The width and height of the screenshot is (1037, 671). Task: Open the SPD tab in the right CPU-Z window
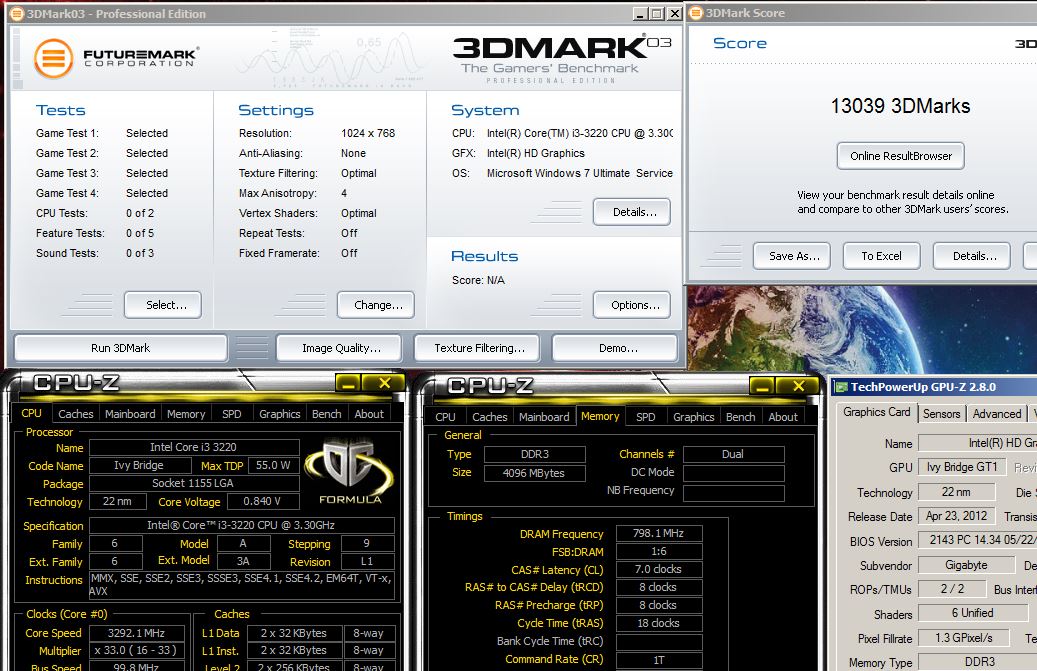click(x=645, y=416)
